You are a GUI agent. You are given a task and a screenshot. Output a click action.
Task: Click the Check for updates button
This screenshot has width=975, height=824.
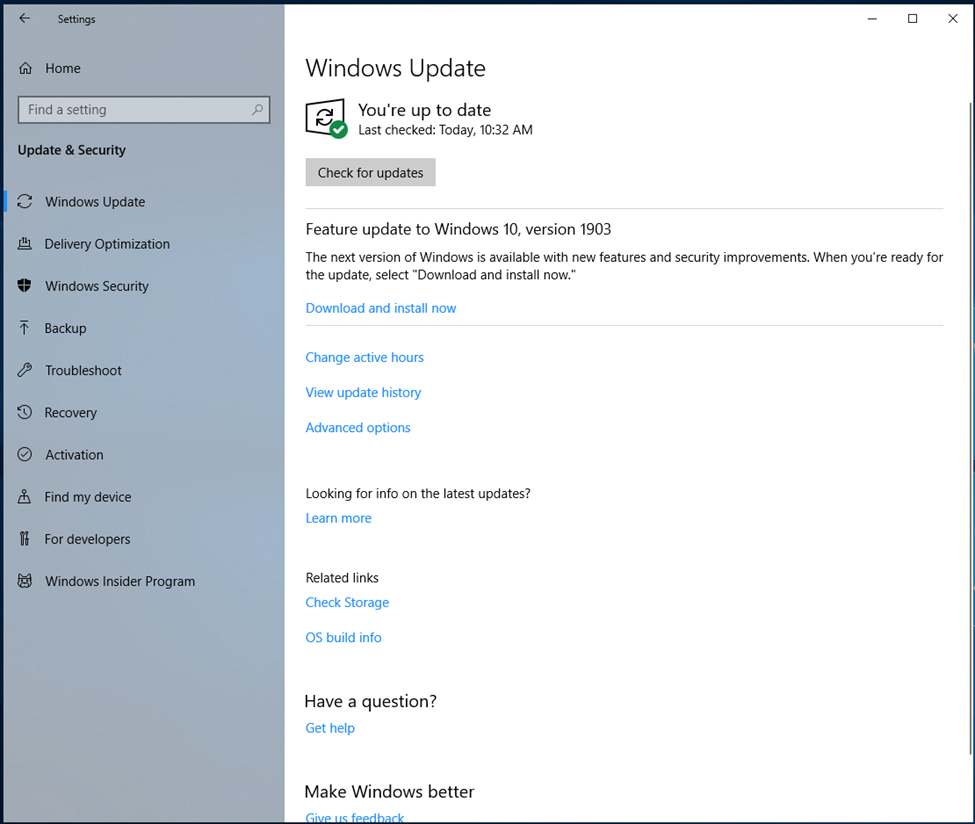[x=371, y=172]
